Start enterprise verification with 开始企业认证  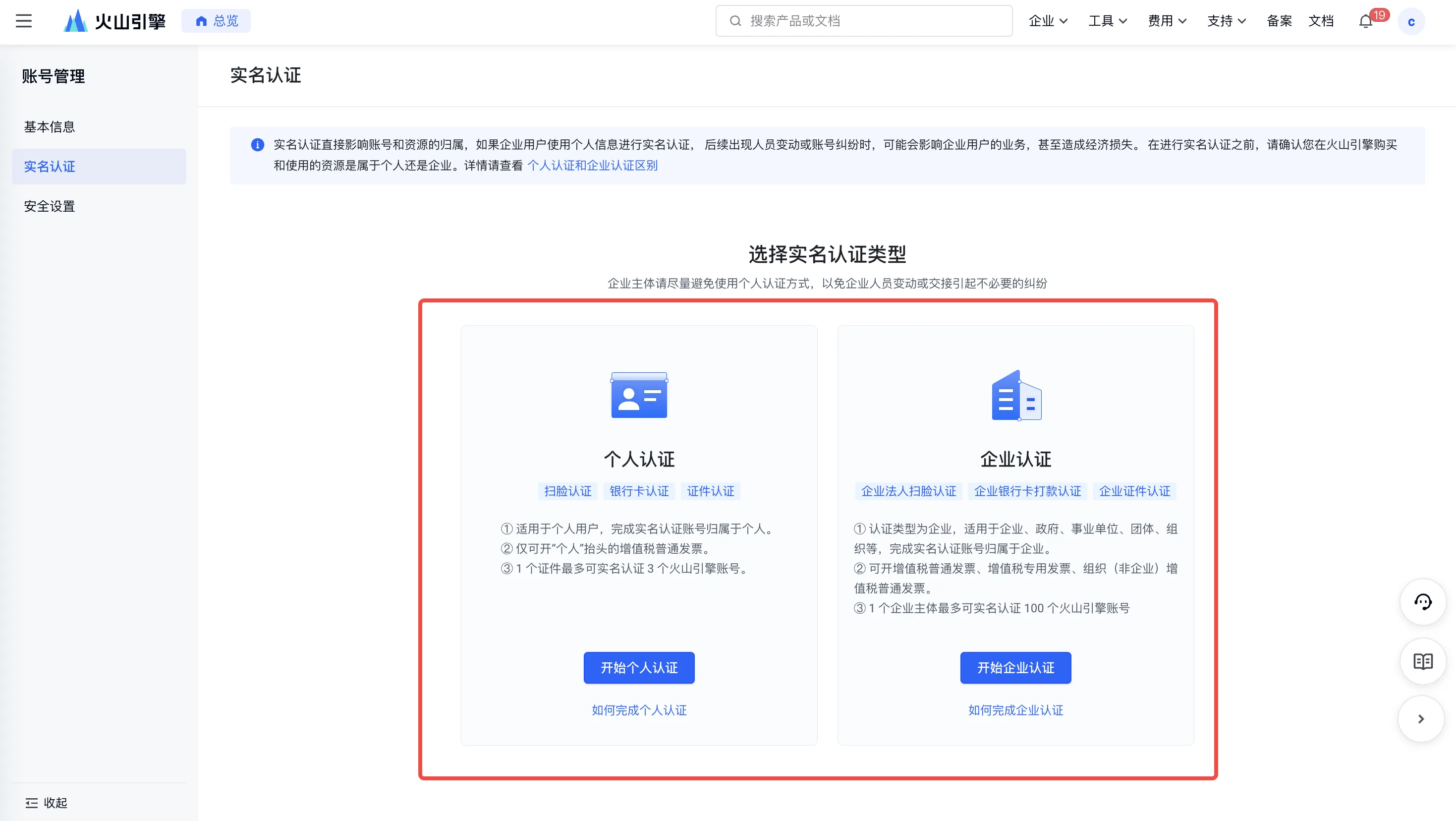pos(1016,667)
